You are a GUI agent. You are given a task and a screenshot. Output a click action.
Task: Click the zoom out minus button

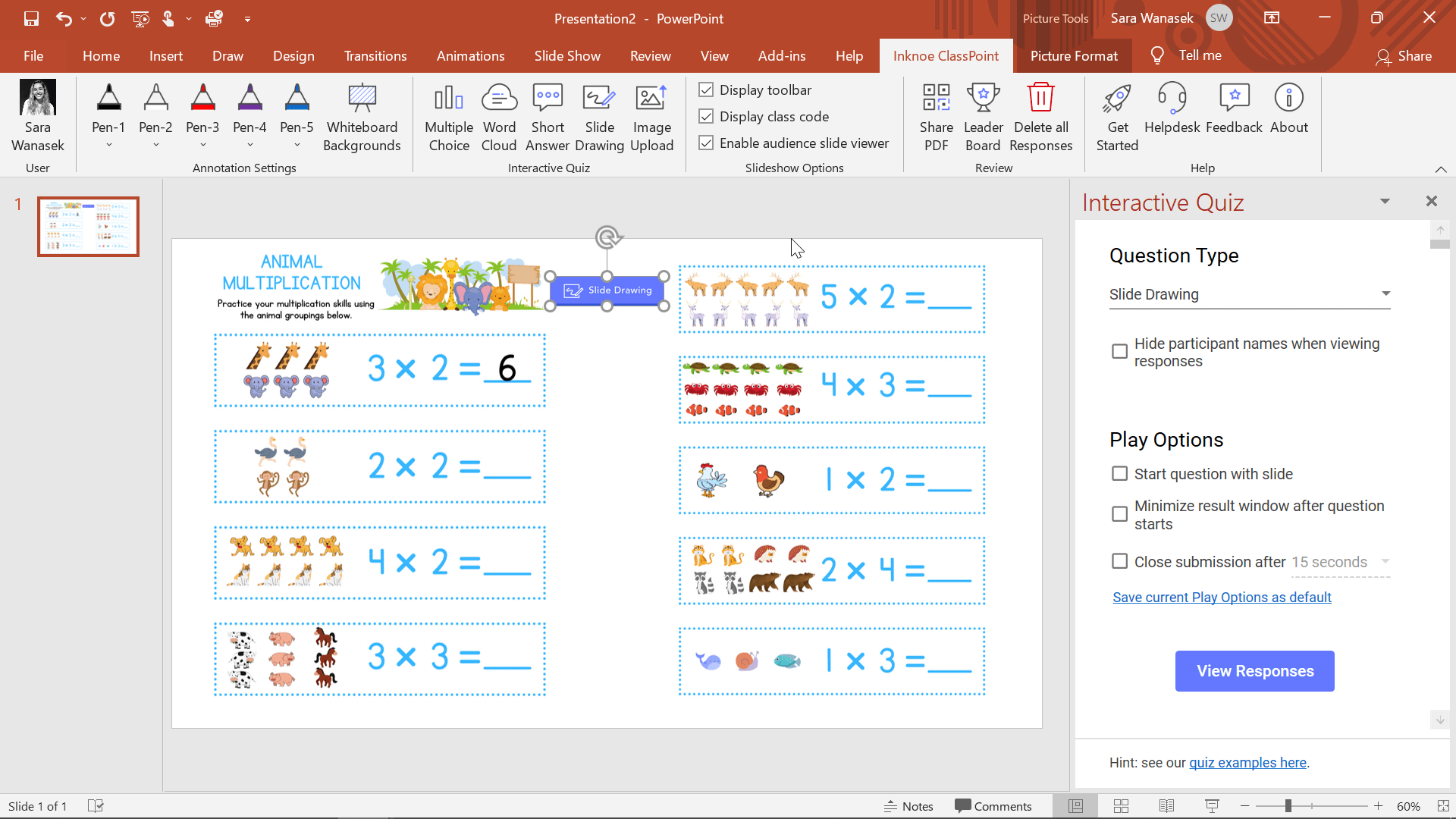point(1244,806)
